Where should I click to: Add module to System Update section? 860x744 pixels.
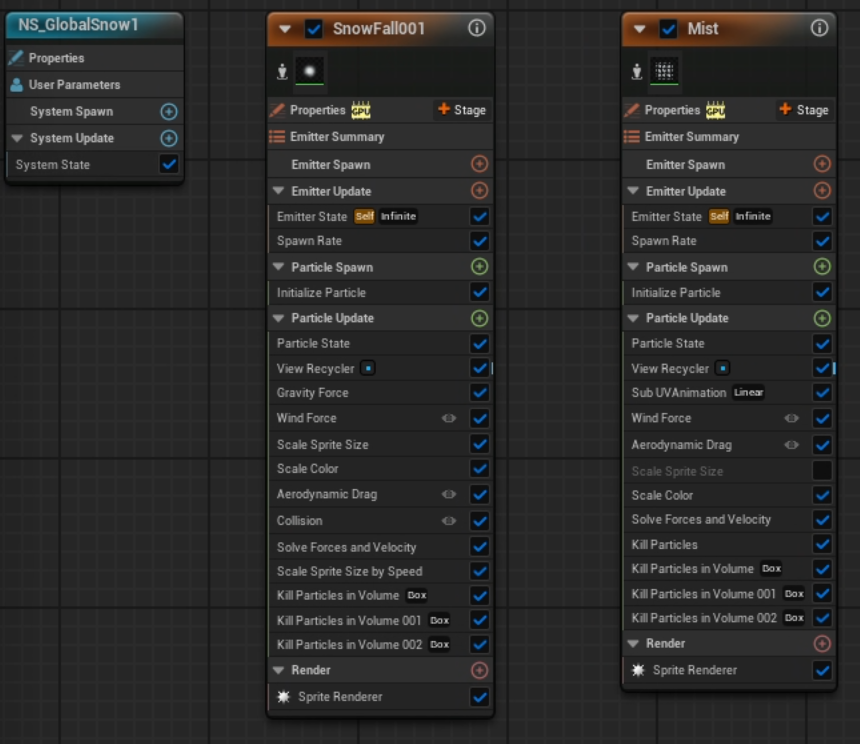click(x=169, y=138)
